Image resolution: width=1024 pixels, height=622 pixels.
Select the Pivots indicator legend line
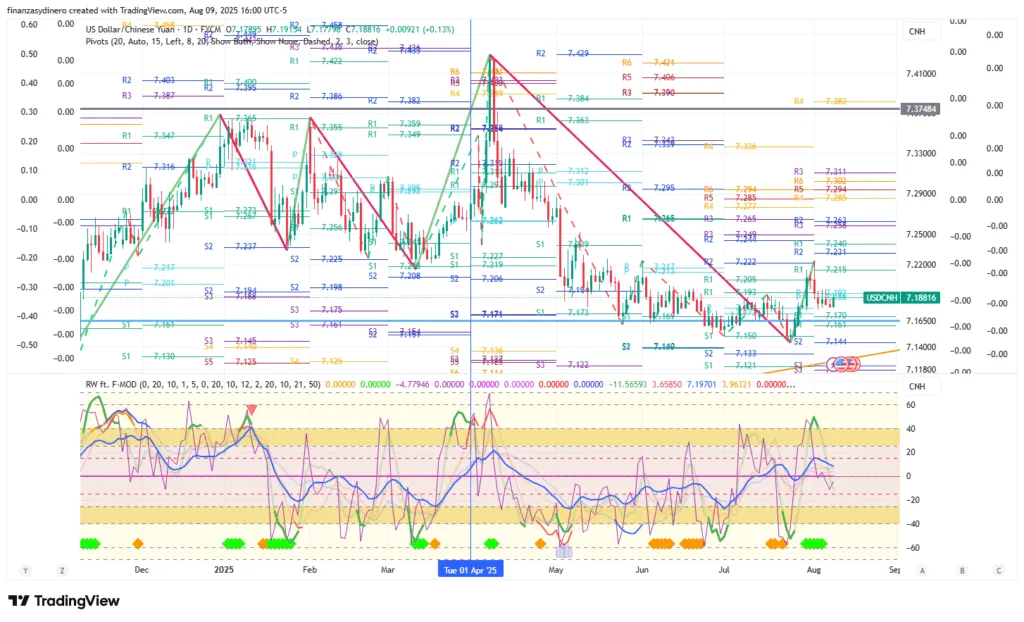coord(232,41)
